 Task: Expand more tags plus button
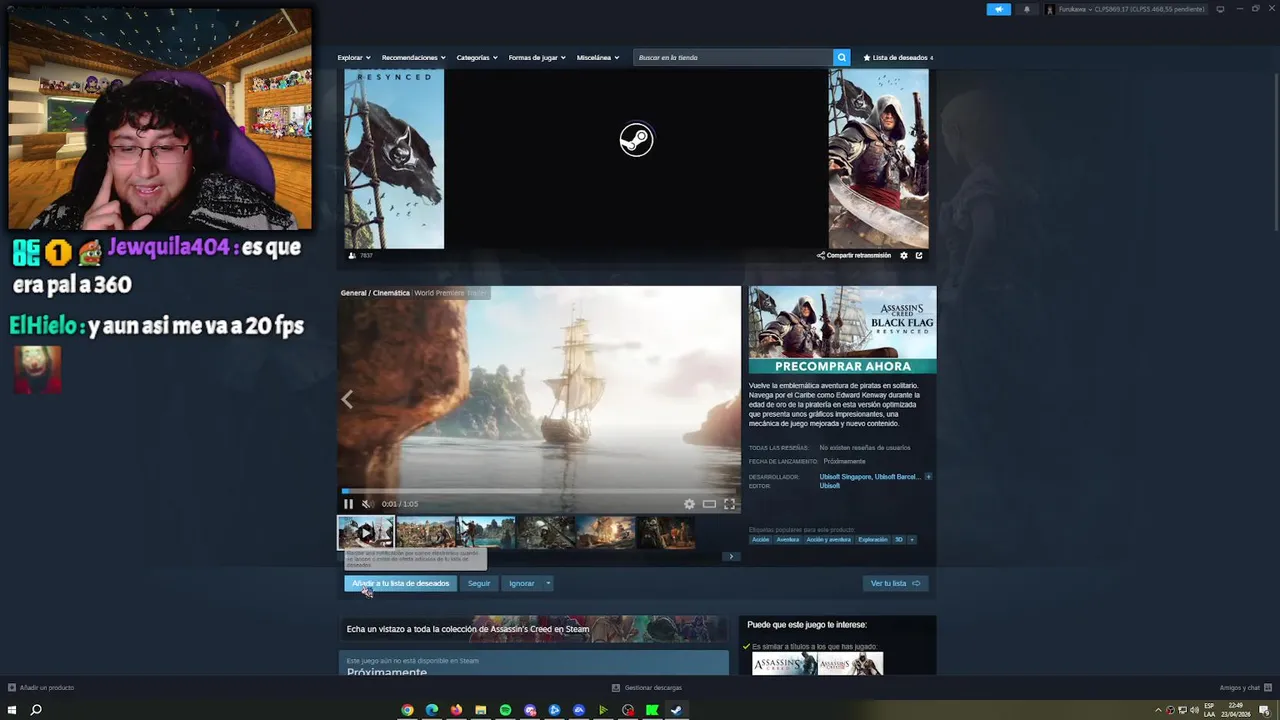tap(911, 540)
